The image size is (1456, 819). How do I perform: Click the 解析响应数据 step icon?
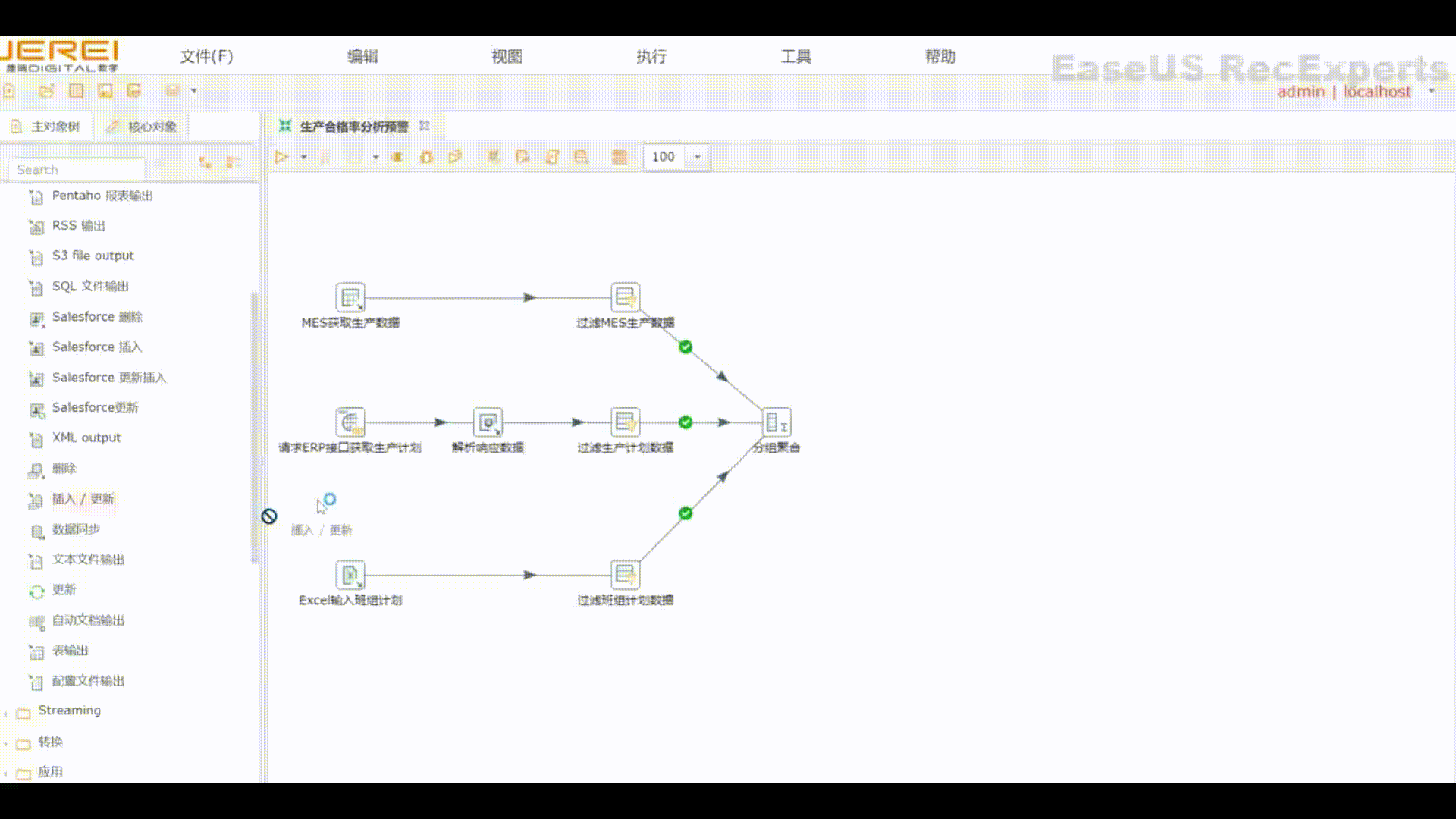pyautogui.click(x=488, y=422)
